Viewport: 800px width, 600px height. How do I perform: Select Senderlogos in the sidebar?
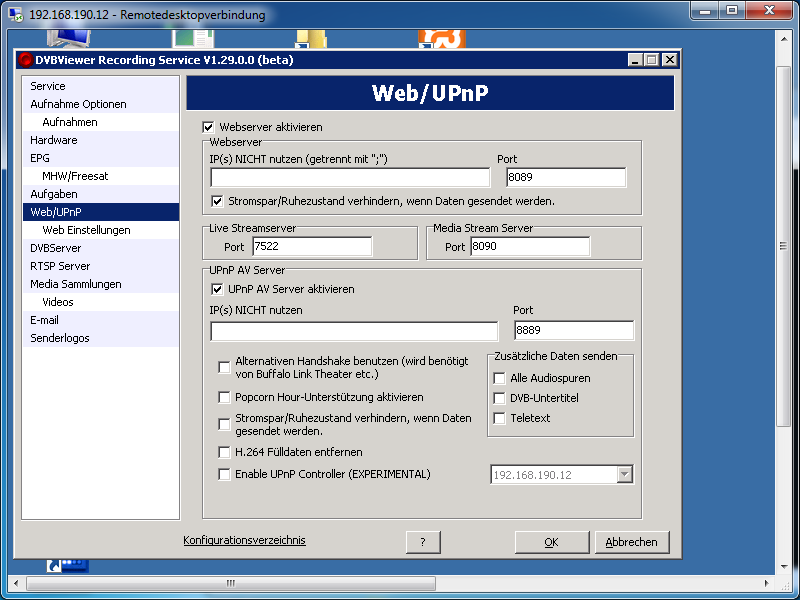coord(101,338)
